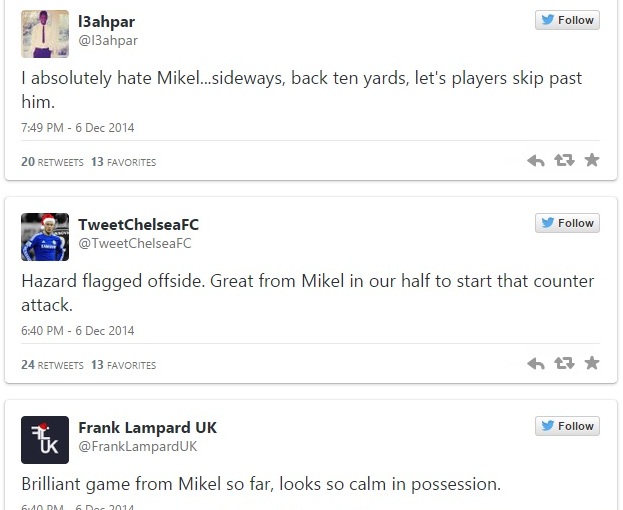
Task: Retweet the TweetChelseaFC counter attack tweet
Action: pyautogui.click(x=564, y=364)
